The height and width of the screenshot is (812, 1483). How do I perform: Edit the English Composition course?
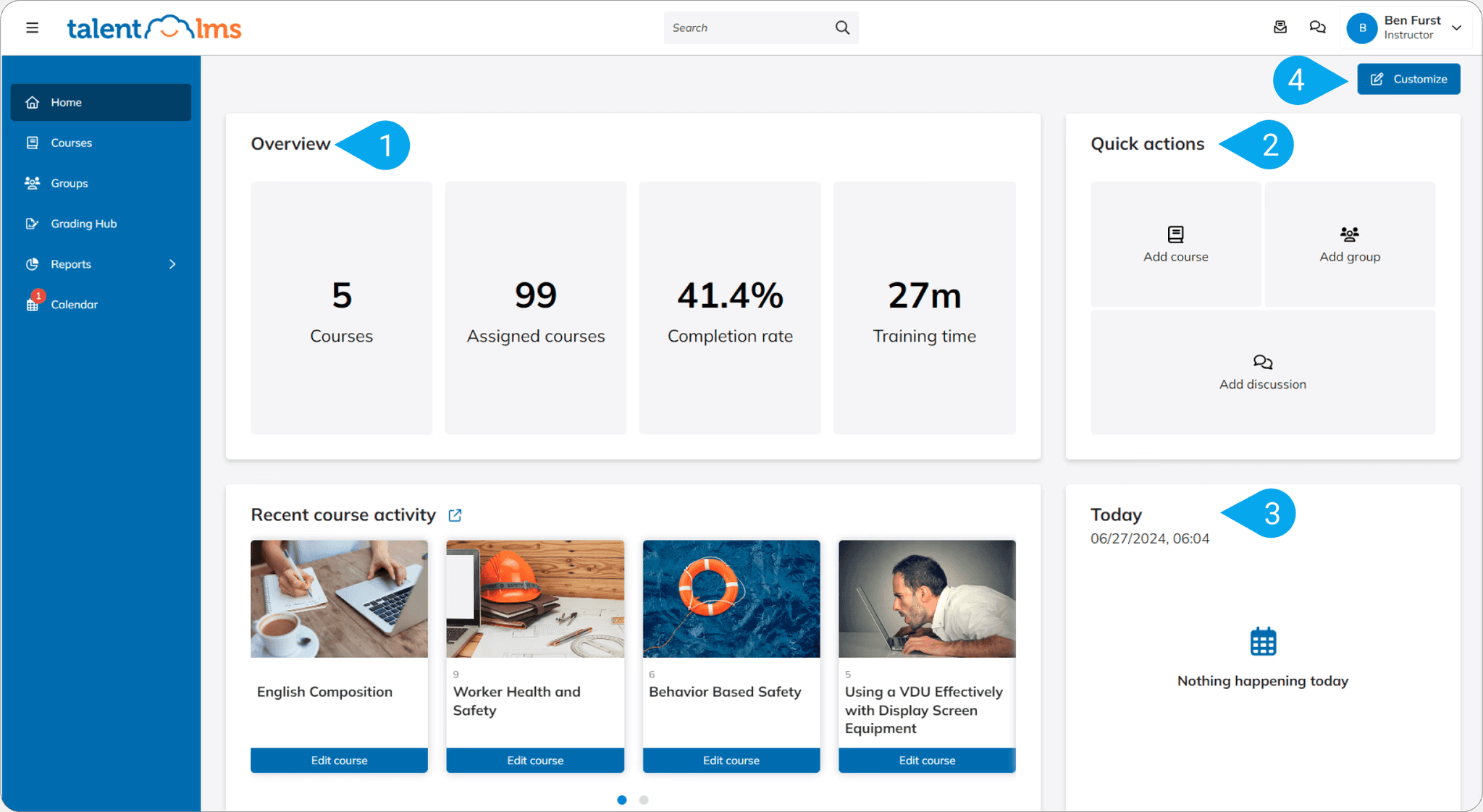(x=339, y=760)
